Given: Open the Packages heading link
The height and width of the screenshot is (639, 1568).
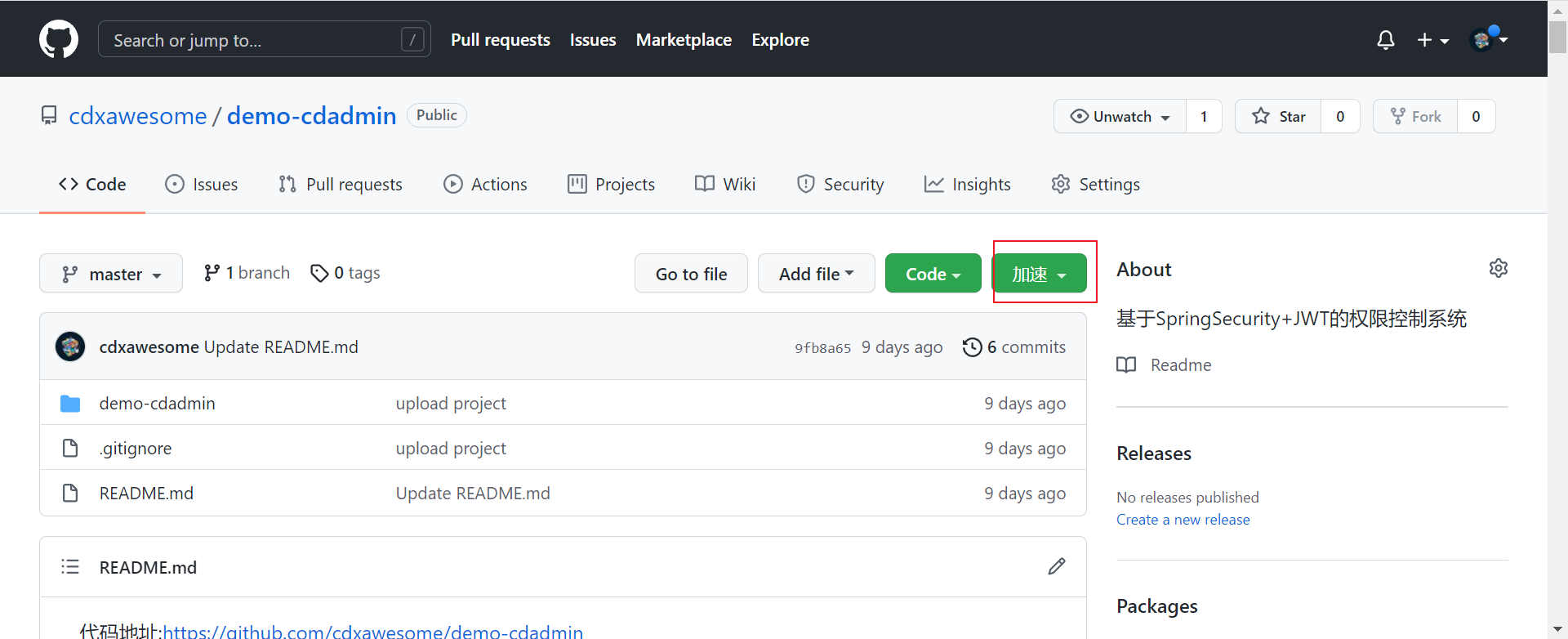Looking at the screenshot, I should (1157, 606).
